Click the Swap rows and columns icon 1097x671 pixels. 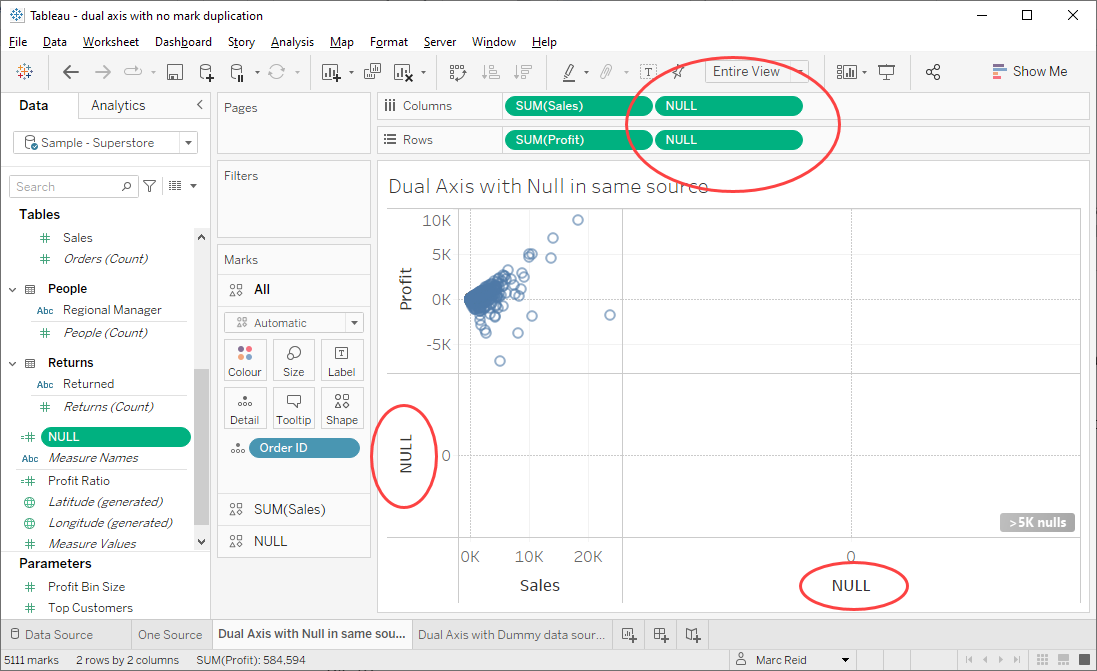click(x=458, y=72)
